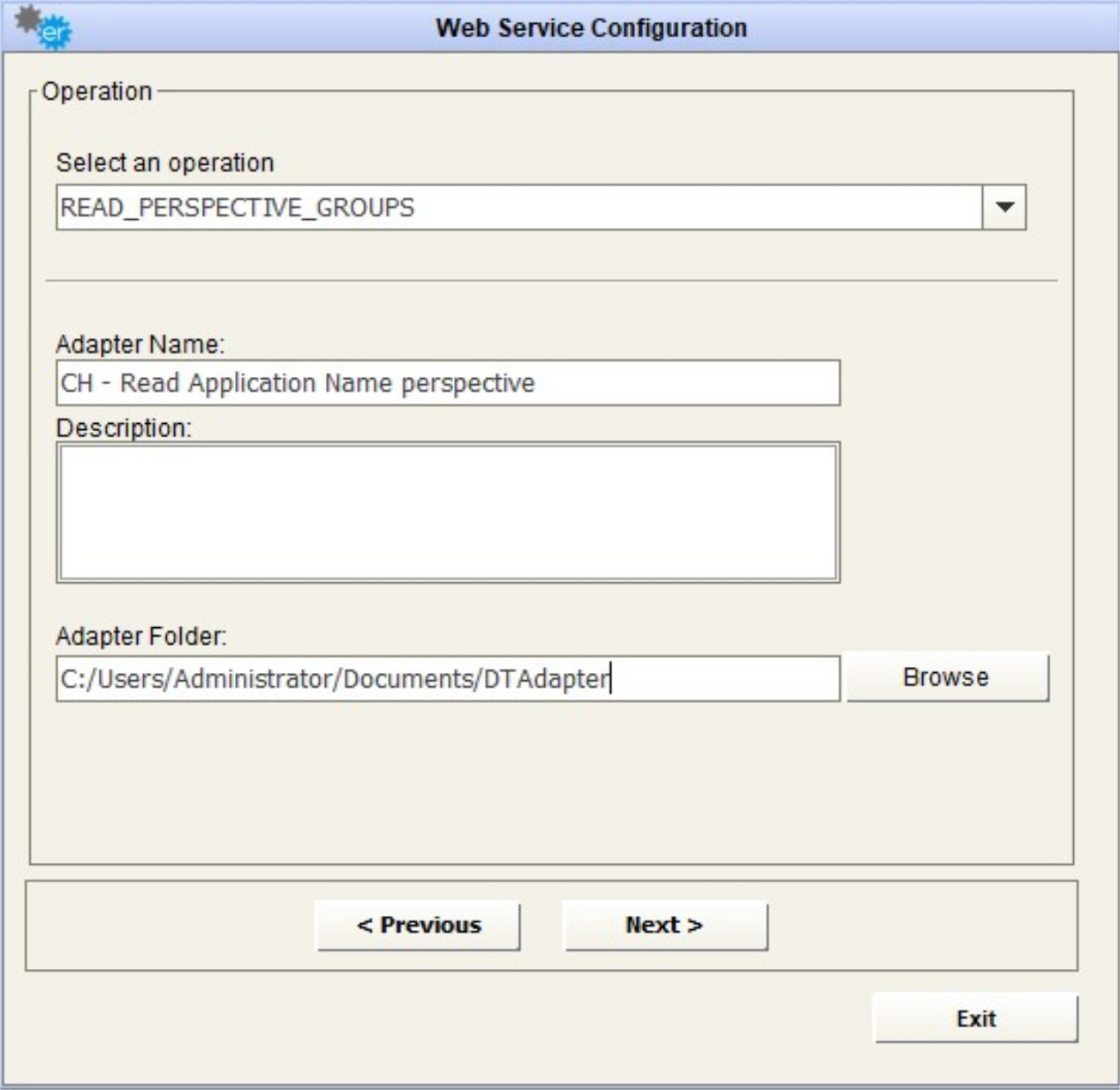Click inside the empty Description text area

click(447, 512)
